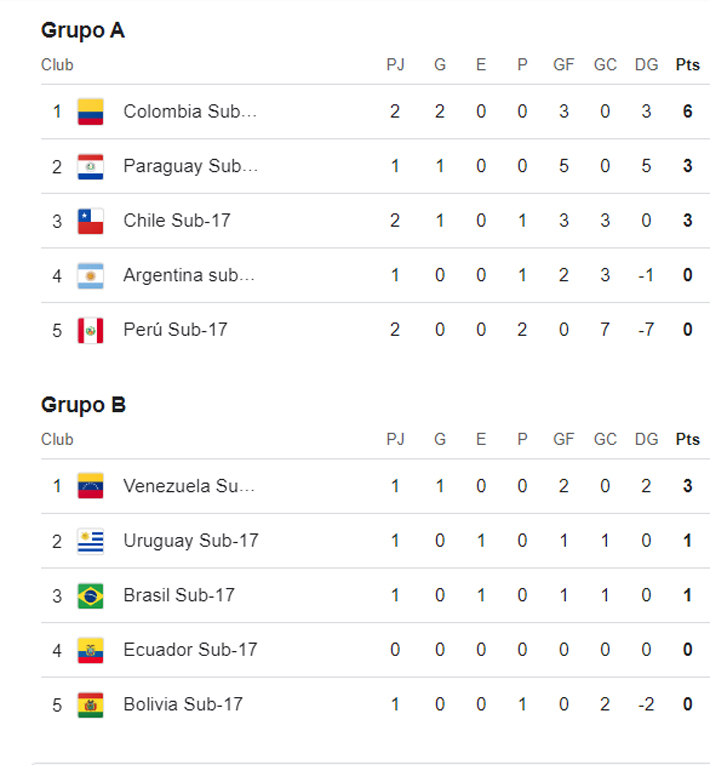Click the Grupo A heading
Viewport: 710px width, 765px height.
(x=83, y=30)
